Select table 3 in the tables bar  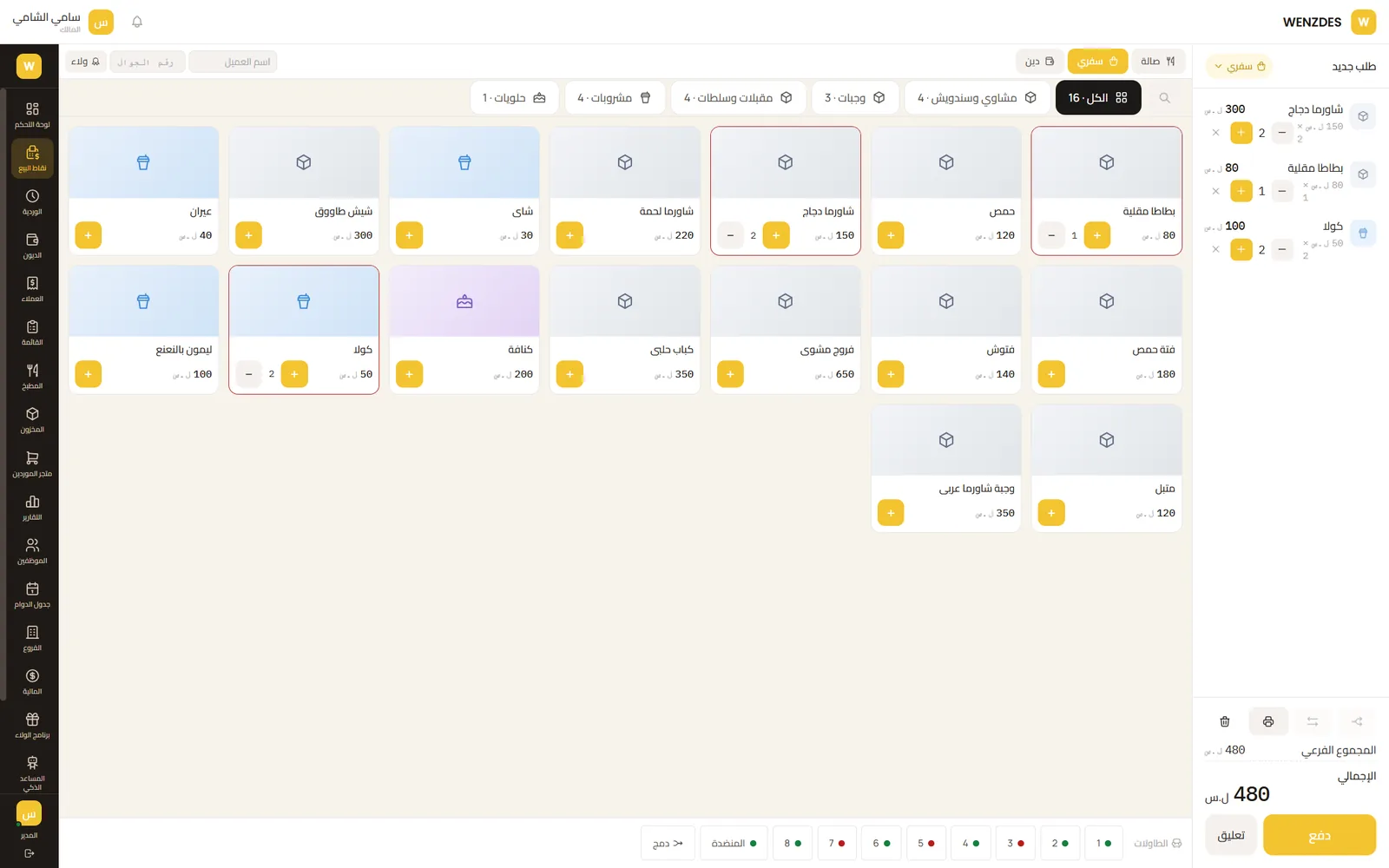click(1015, 843)
